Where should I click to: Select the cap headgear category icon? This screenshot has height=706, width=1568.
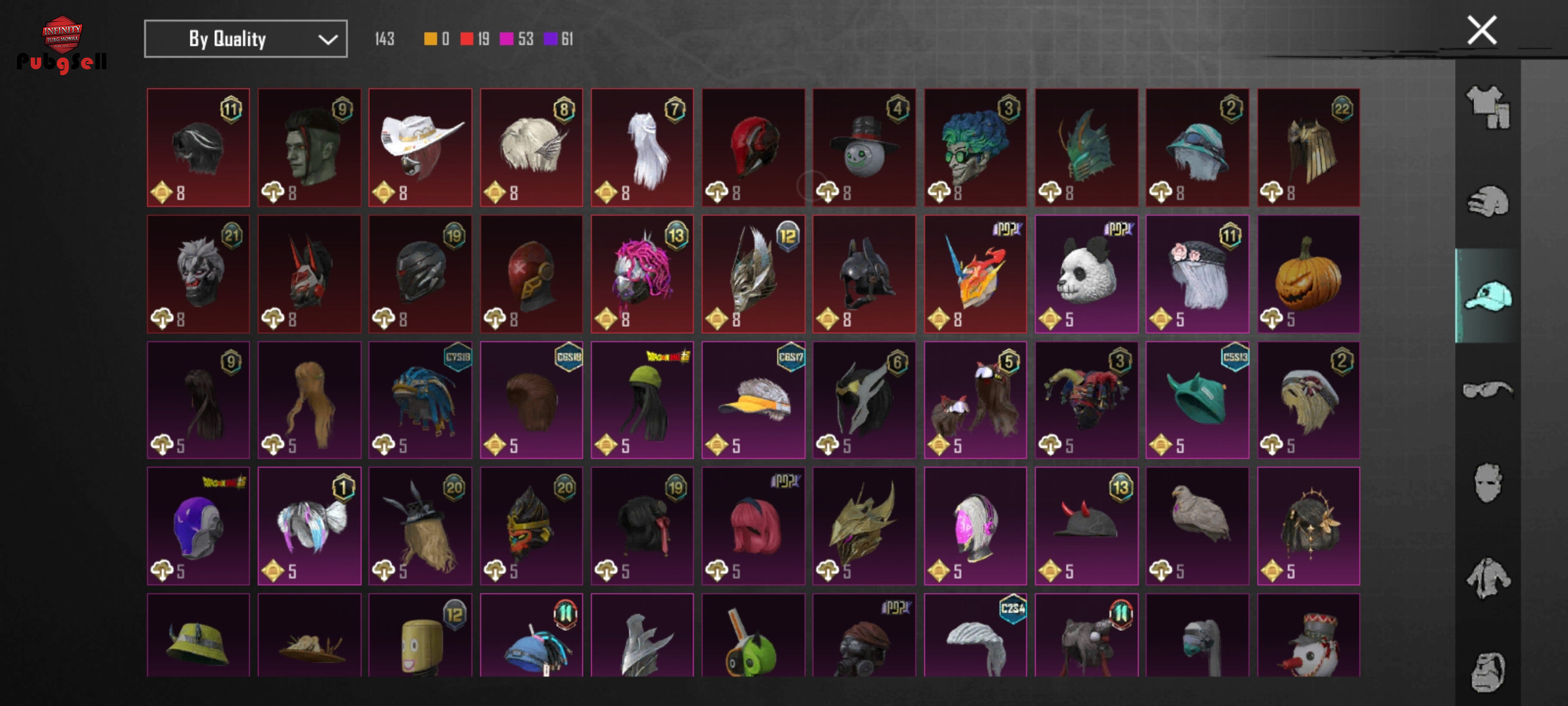(x=1488, y=296)
